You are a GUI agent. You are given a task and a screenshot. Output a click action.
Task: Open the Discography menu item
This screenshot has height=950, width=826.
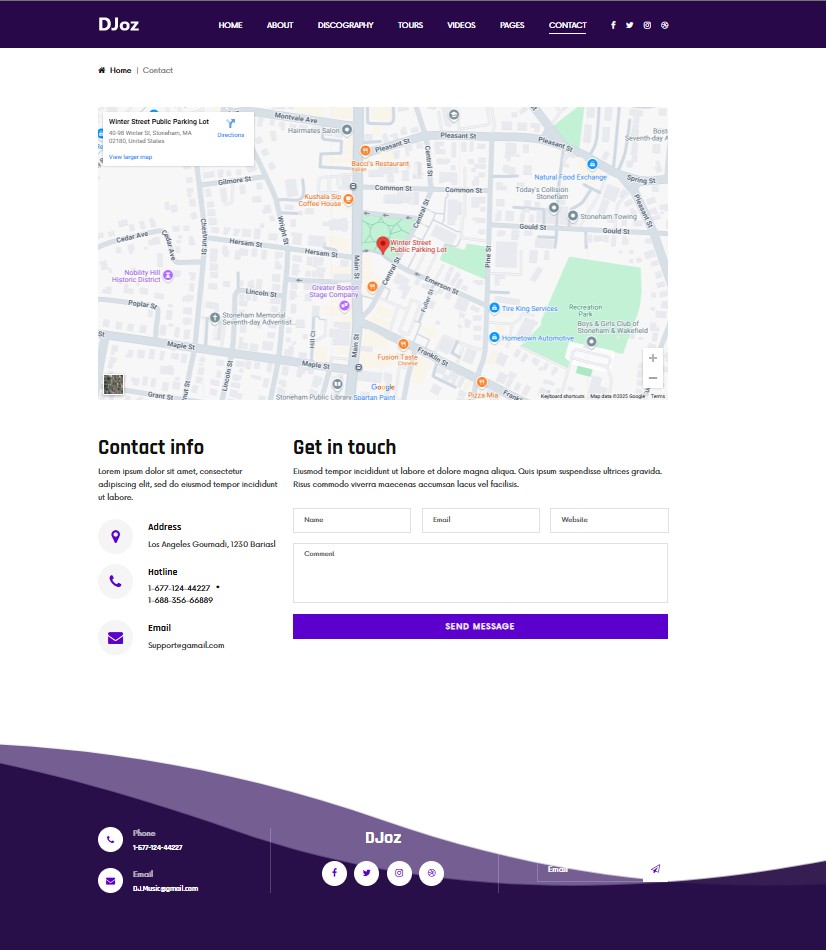345,25
